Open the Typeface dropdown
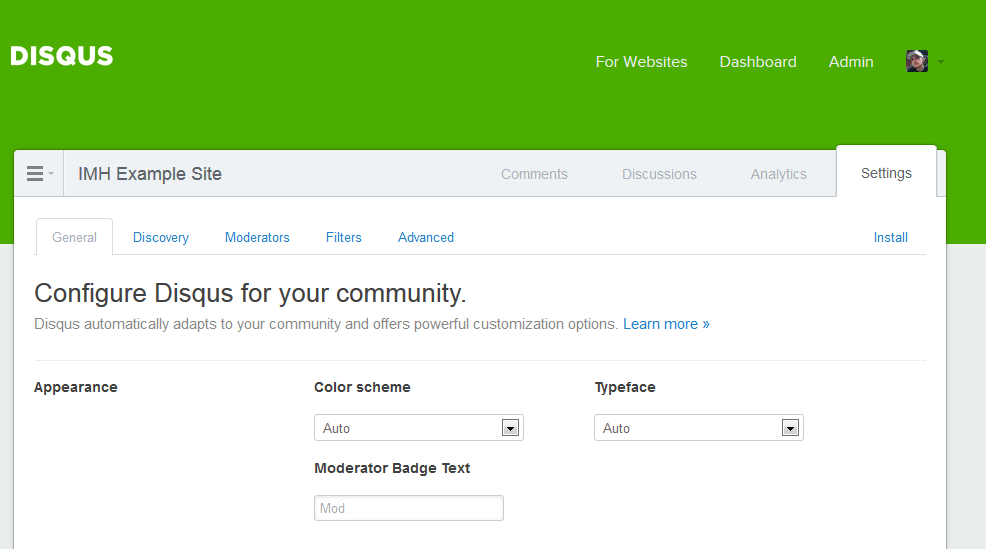Viewport: 986px width, 549px height. pos(698,428)
